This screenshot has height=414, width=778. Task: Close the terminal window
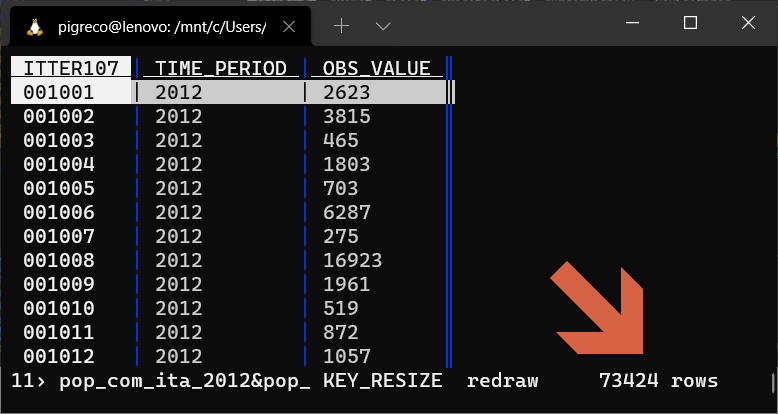pos(747,24)
